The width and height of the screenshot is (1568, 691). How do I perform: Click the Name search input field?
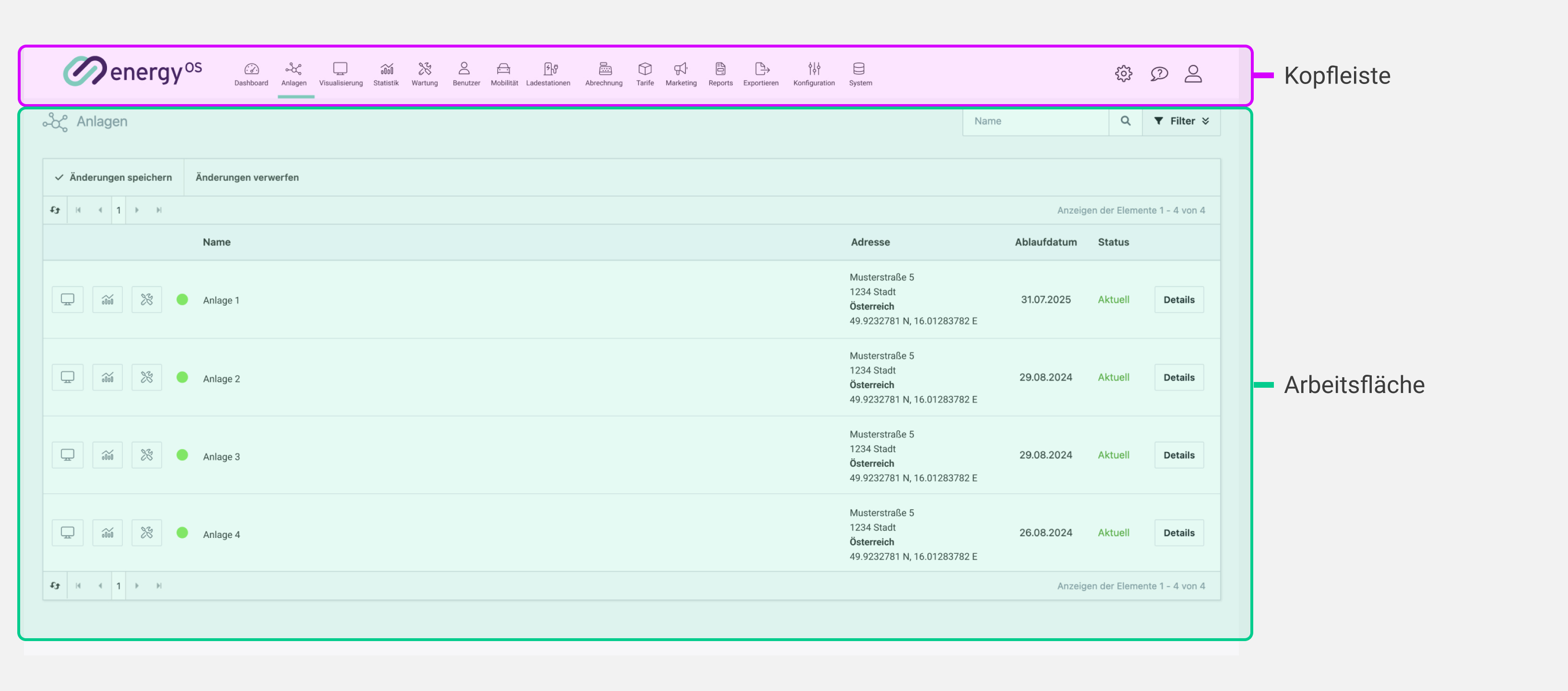point(1035,121)
